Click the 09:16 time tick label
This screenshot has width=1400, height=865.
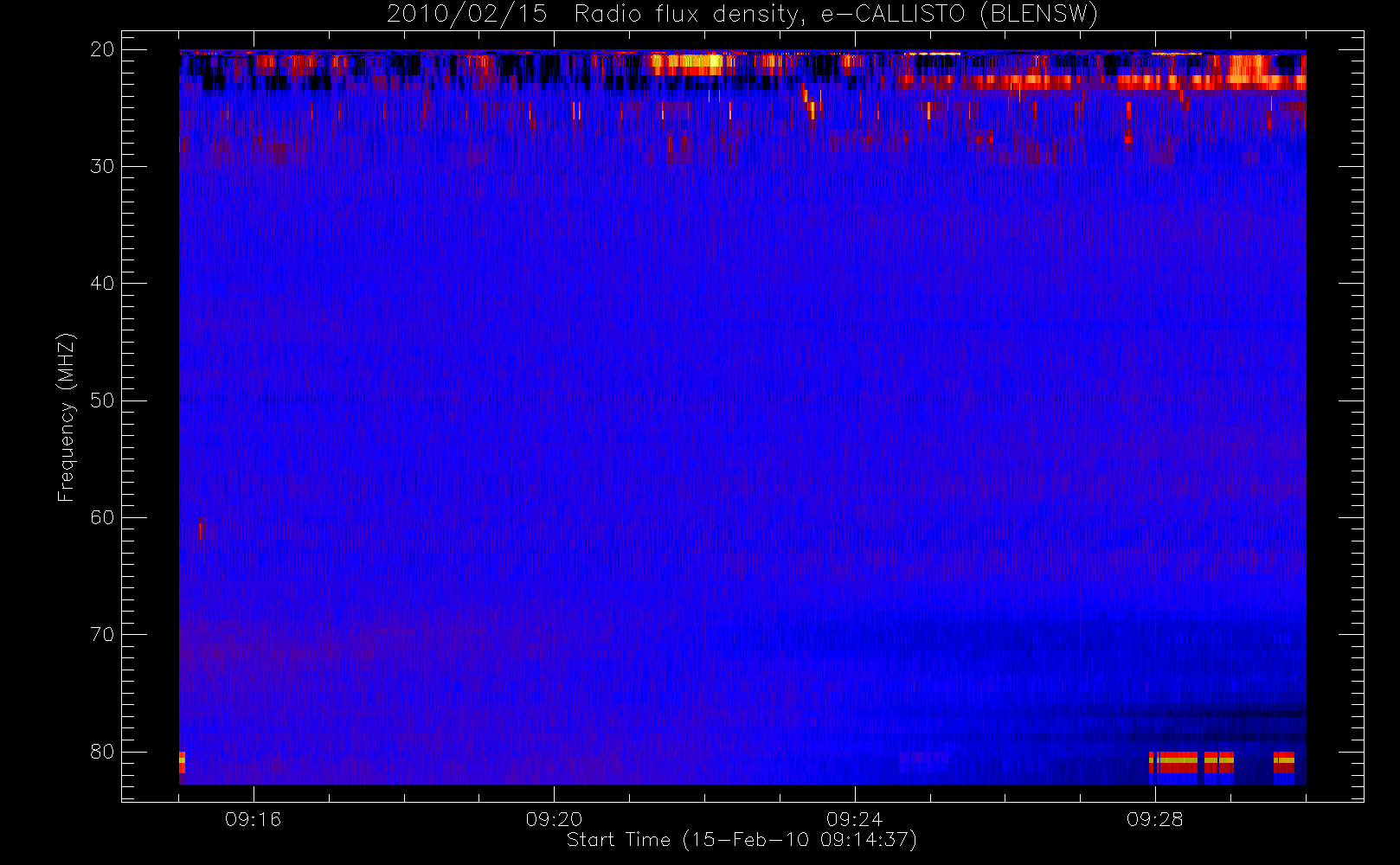pos(253,819)
